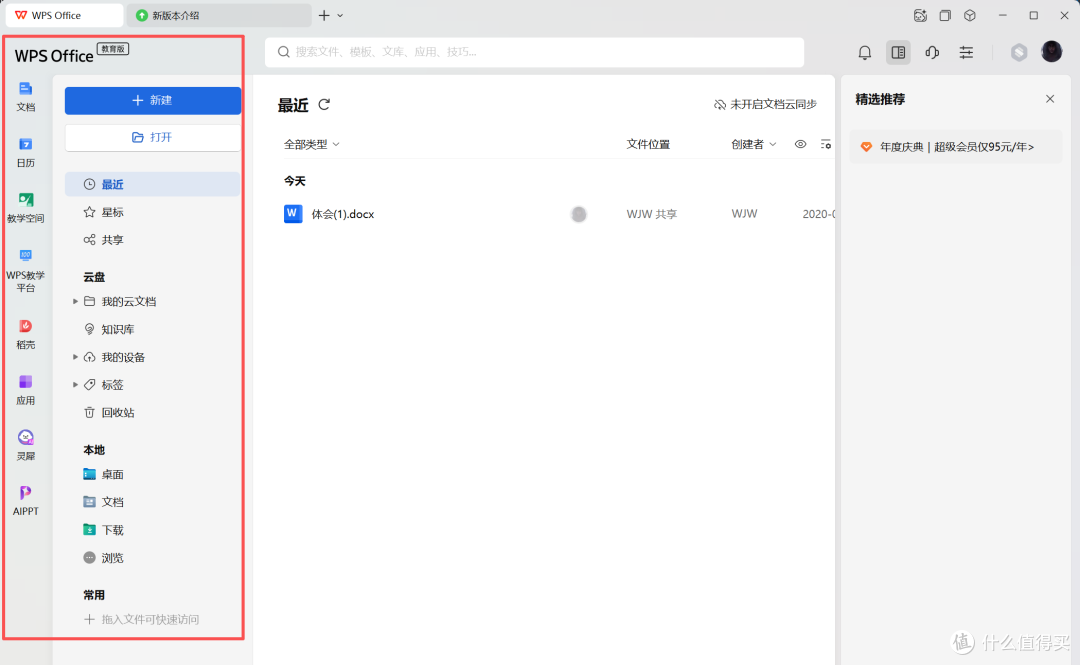Open the 应用 apps icon
Screen dimensions: 1080x665
point(25,389)
